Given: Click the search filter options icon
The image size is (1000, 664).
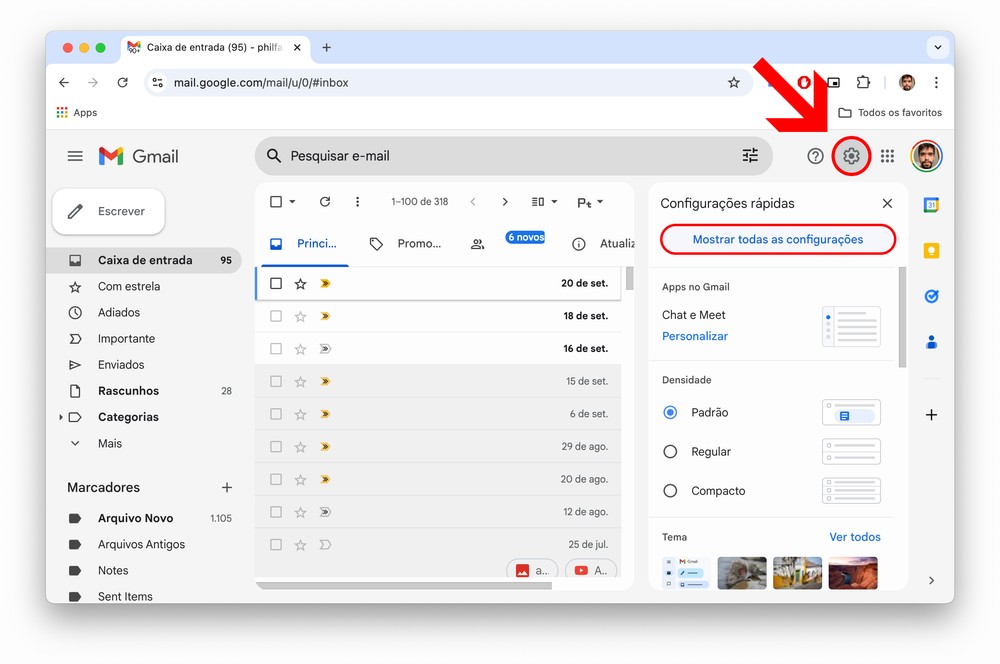Looking at the screenshot, I should tap(750, 156).
